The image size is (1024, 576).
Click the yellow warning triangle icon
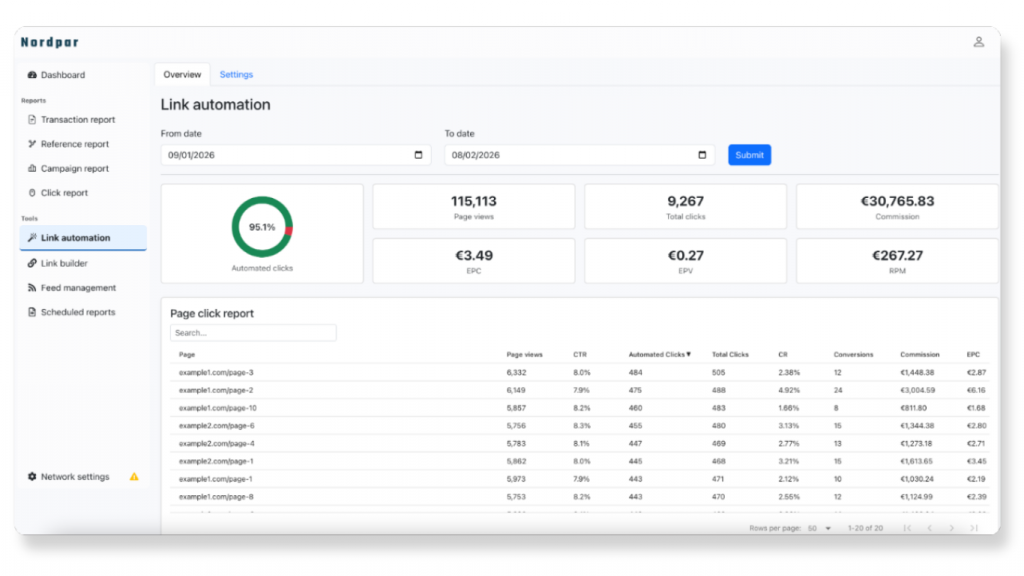tap(134, 477)
